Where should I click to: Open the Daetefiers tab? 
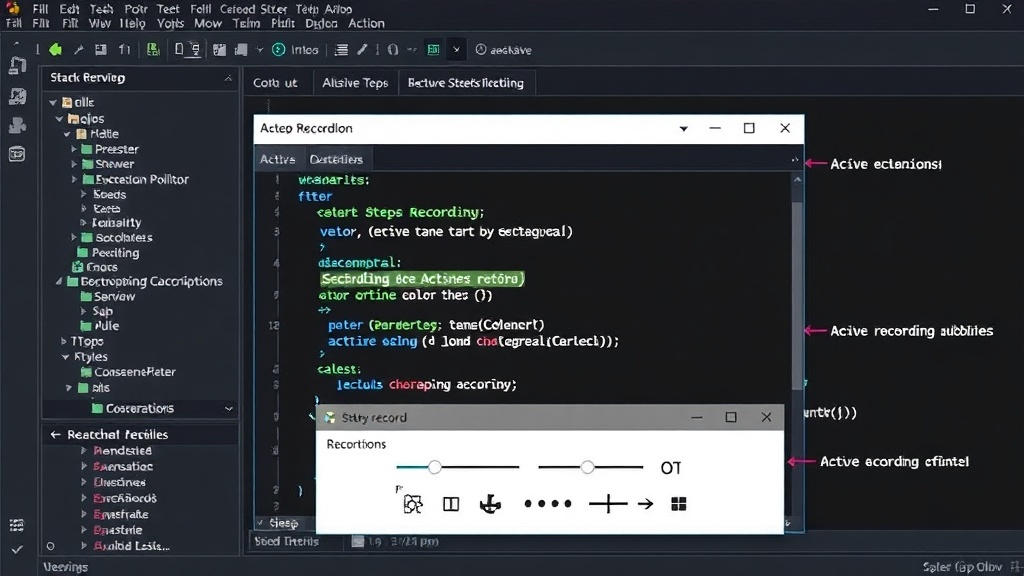click(x=336, y=159)
